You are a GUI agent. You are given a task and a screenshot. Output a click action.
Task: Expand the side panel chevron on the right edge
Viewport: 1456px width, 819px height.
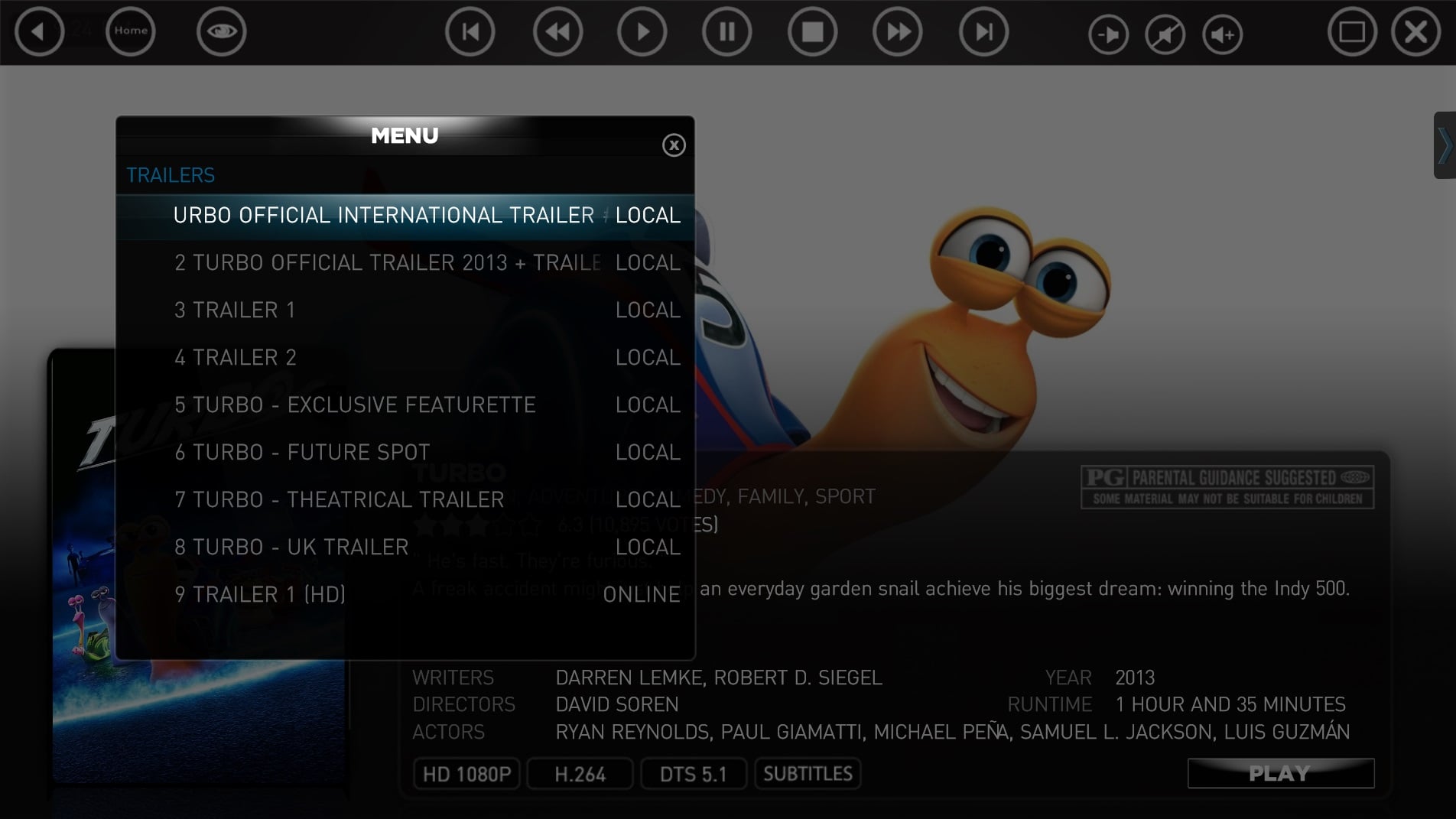point(1445,145)
